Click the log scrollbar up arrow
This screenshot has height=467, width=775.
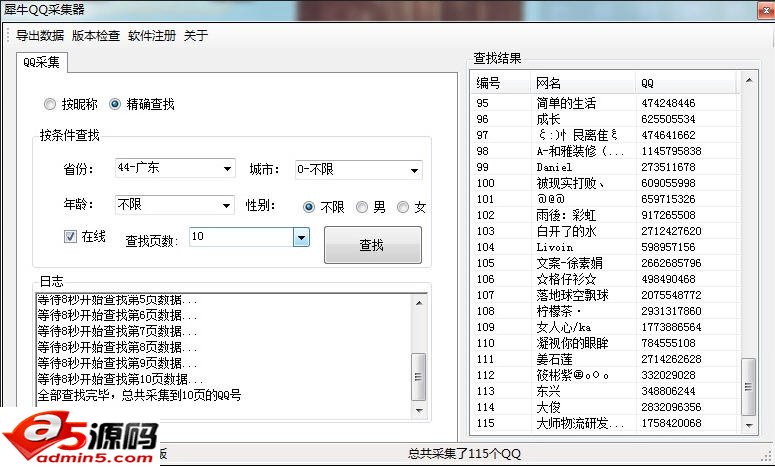point(419,302)
